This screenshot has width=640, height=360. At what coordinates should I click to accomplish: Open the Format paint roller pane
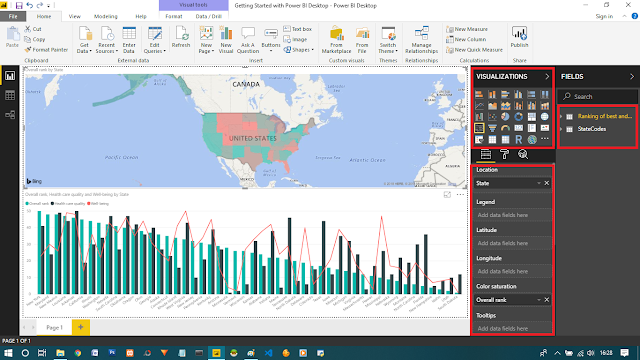click(x=504, y=154)
